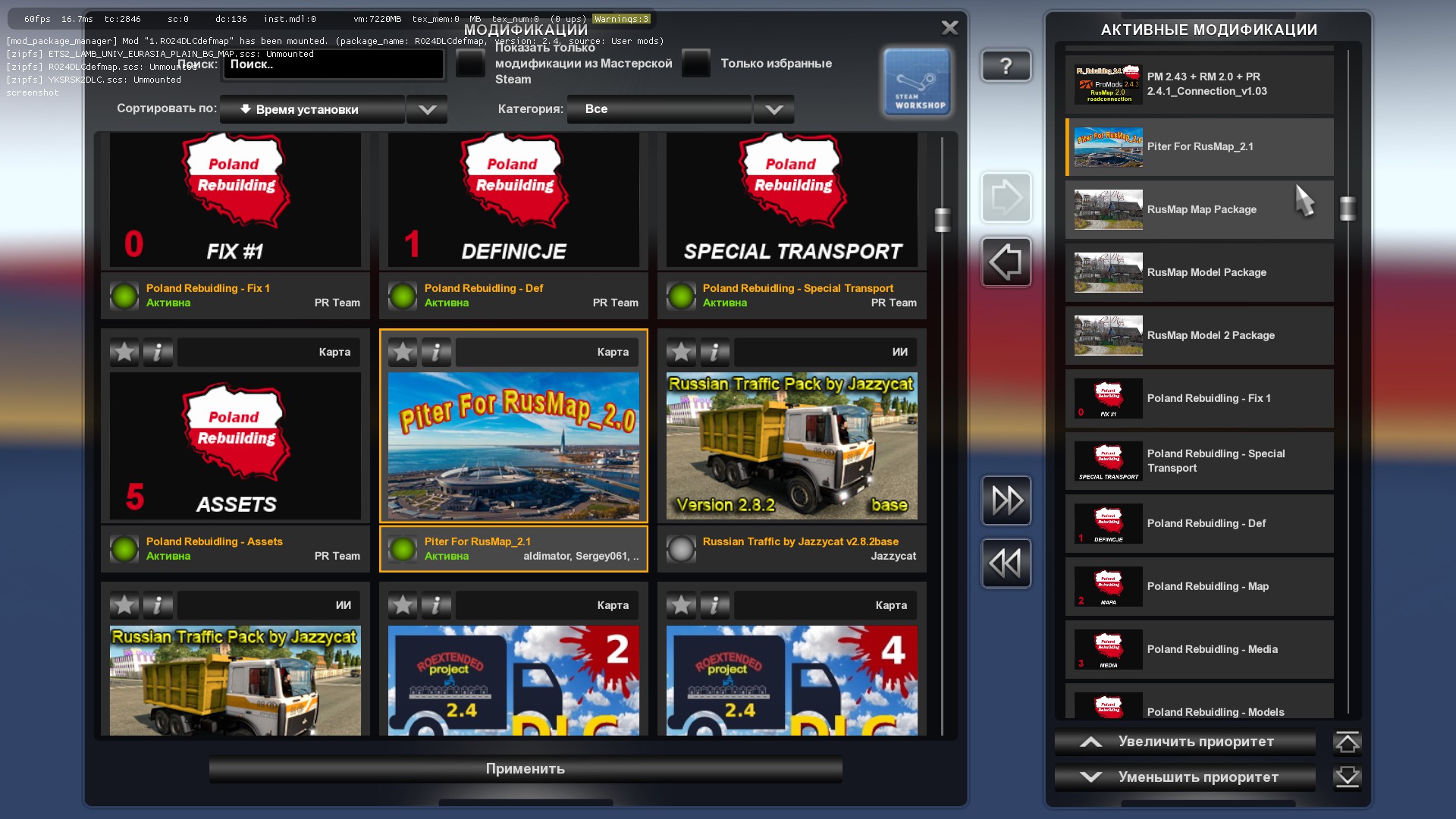Screen dimensions: 1456x819
Task: Click the Применить apply button
Action: coord(526,769)
